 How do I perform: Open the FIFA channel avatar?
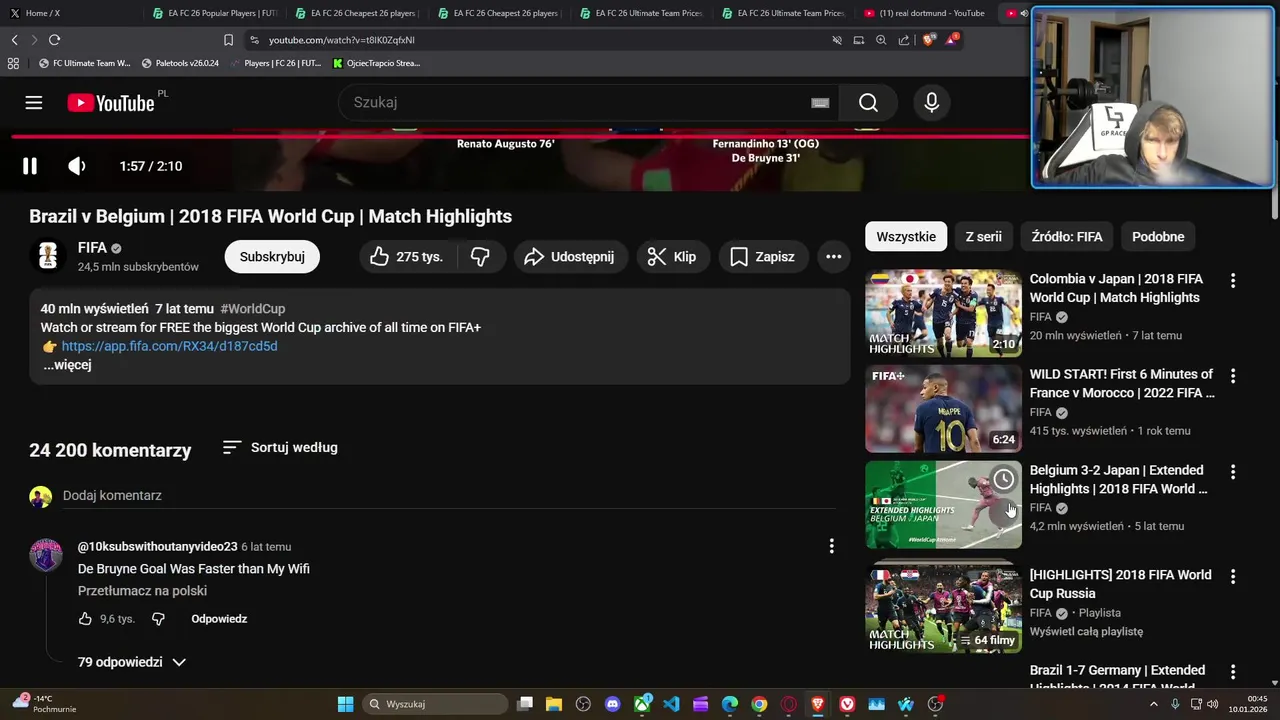coord(47,256)
